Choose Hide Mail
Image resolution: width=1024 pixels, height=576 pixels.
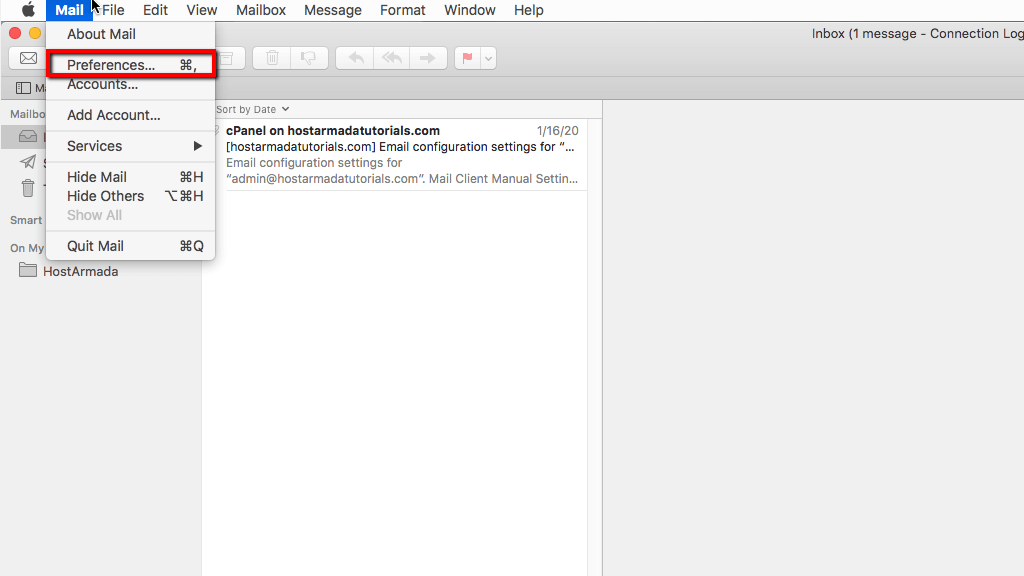131,177
